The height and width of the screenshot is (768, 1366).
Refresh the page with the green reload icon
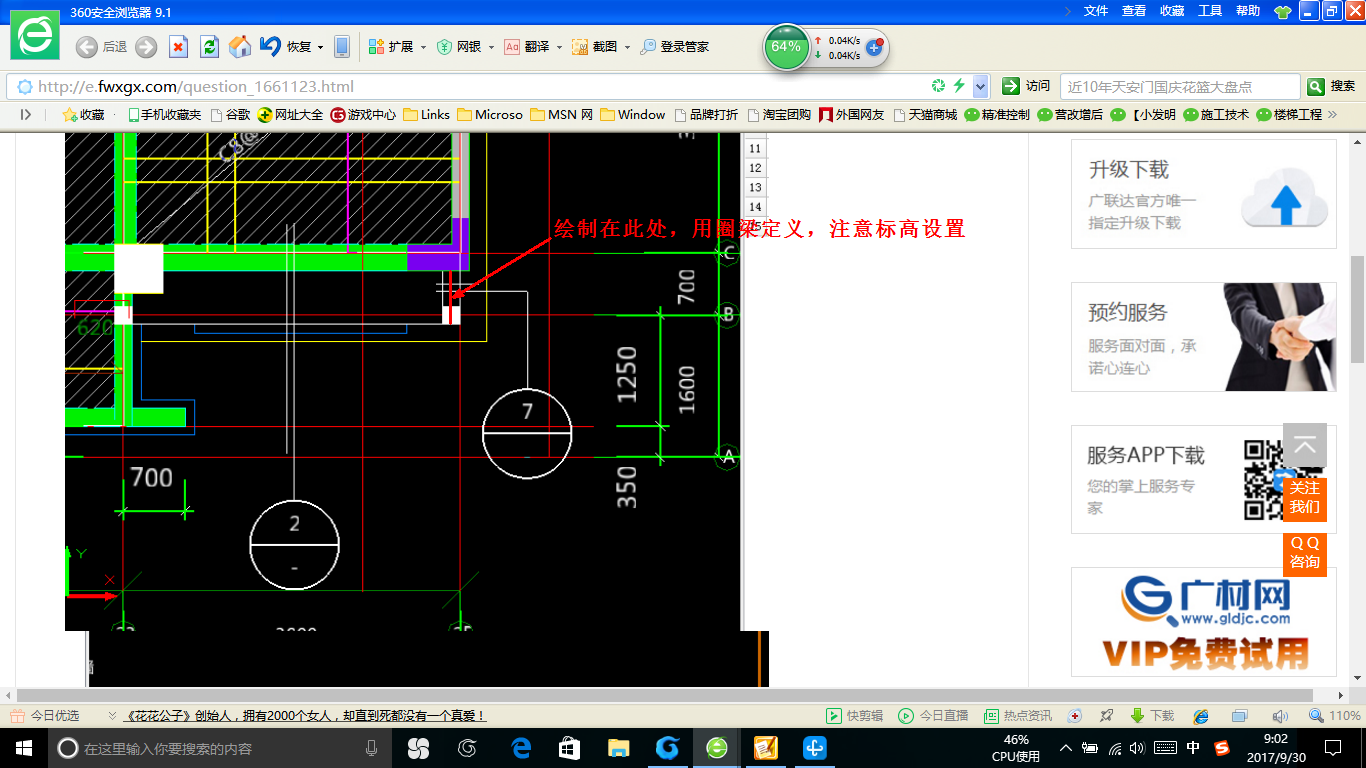click(209, 47)
